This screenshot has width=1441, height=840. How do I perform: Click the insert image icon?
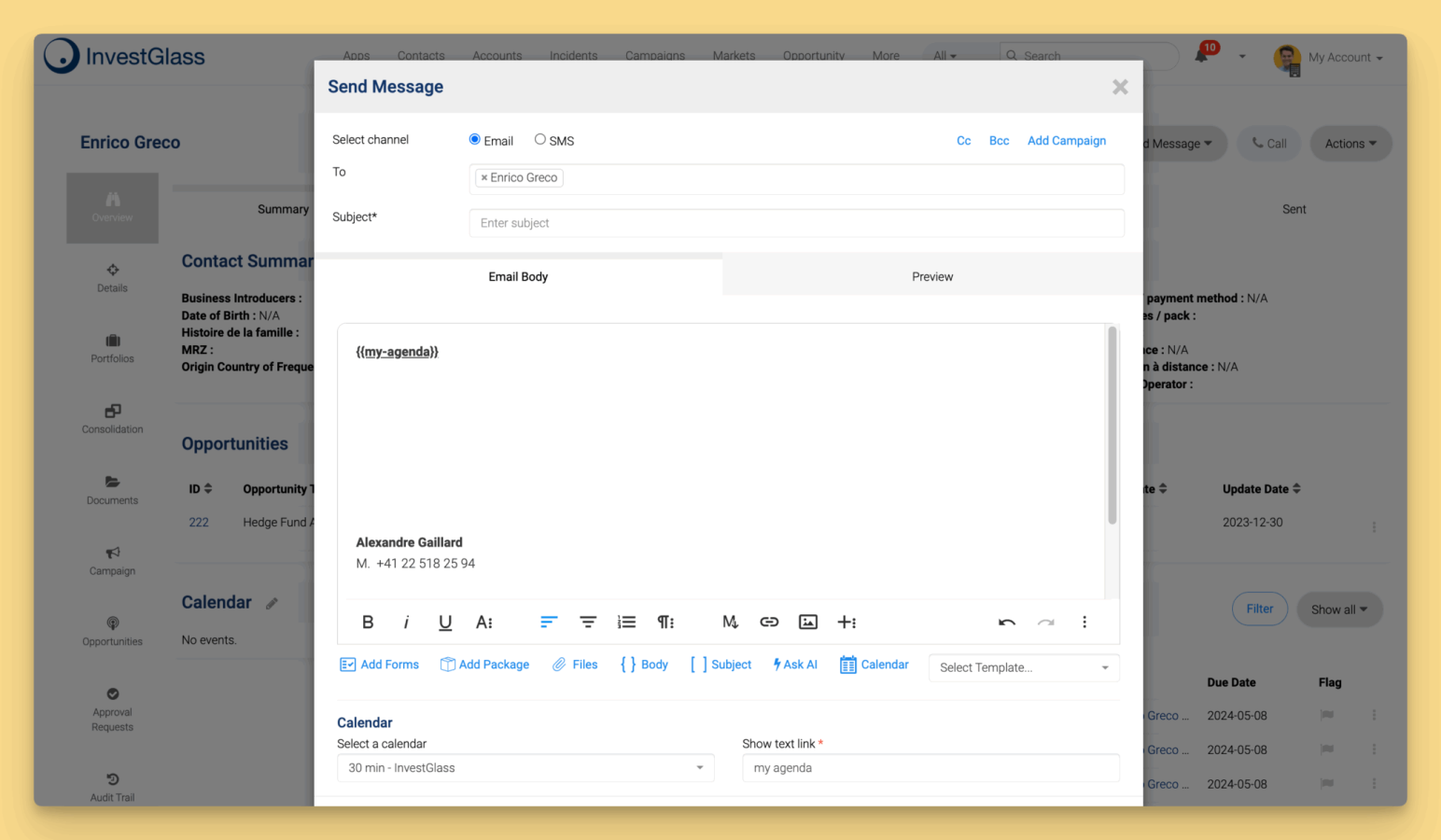tap(808, 623)
